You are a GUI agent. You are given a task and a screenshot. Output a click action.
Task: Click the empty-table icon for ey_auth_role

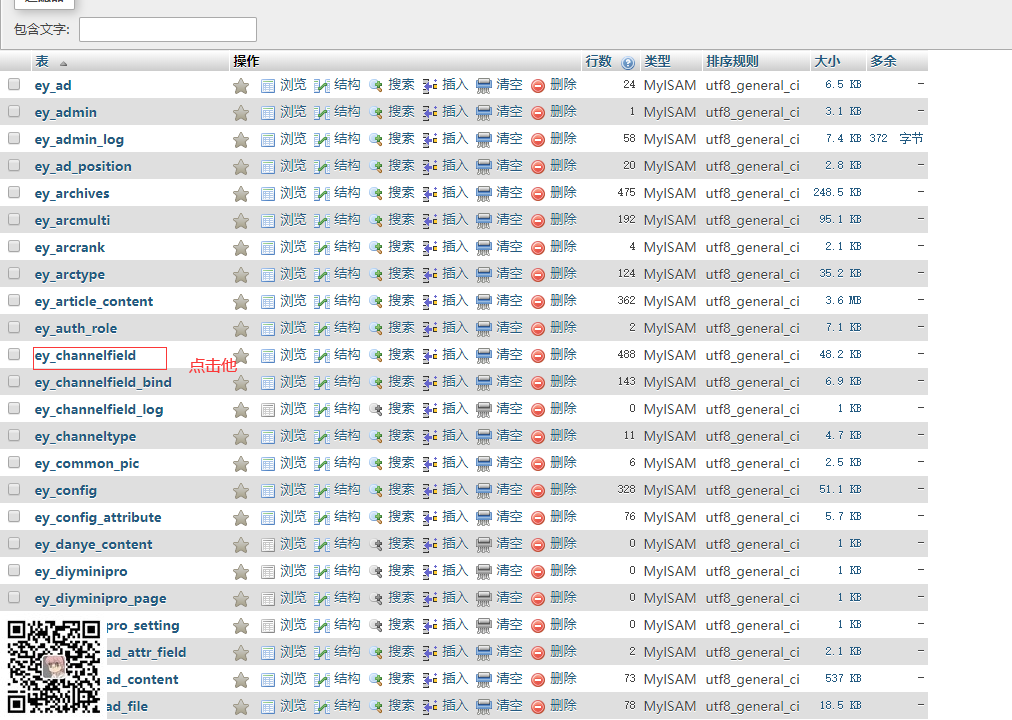(x=484, y=329)
